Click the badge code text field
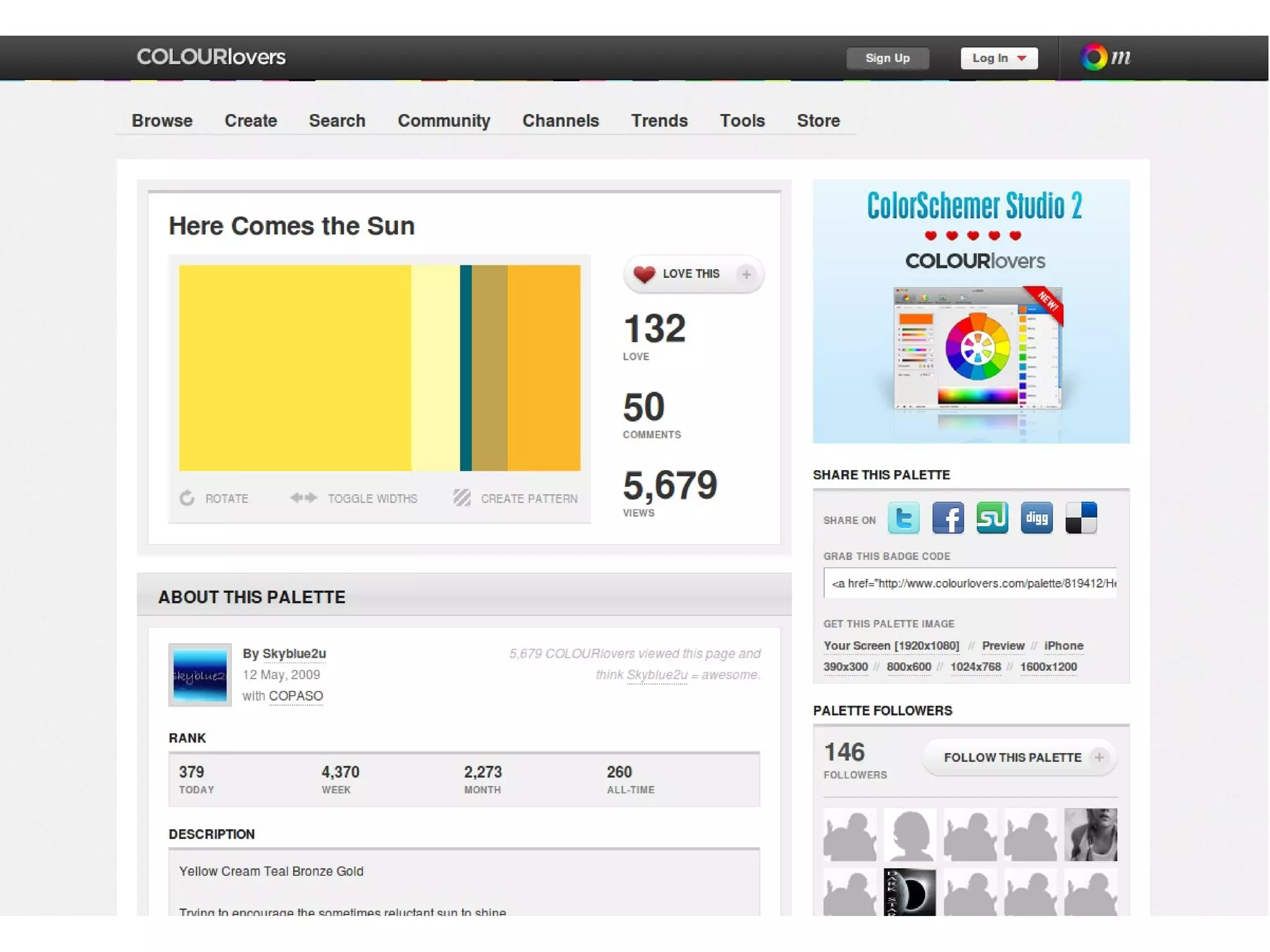This screenshot has height=952, width=1270. 970,583
